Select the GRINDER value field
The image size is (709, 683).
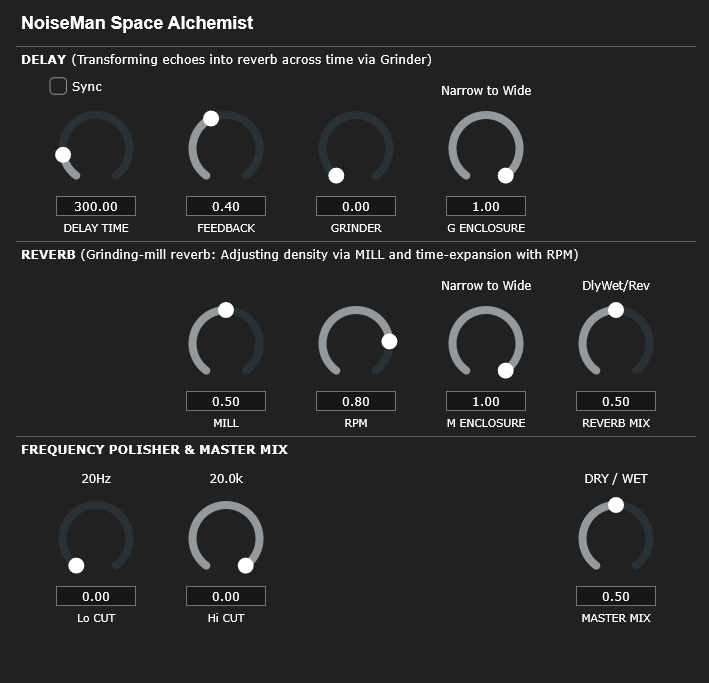coord(356,206)
